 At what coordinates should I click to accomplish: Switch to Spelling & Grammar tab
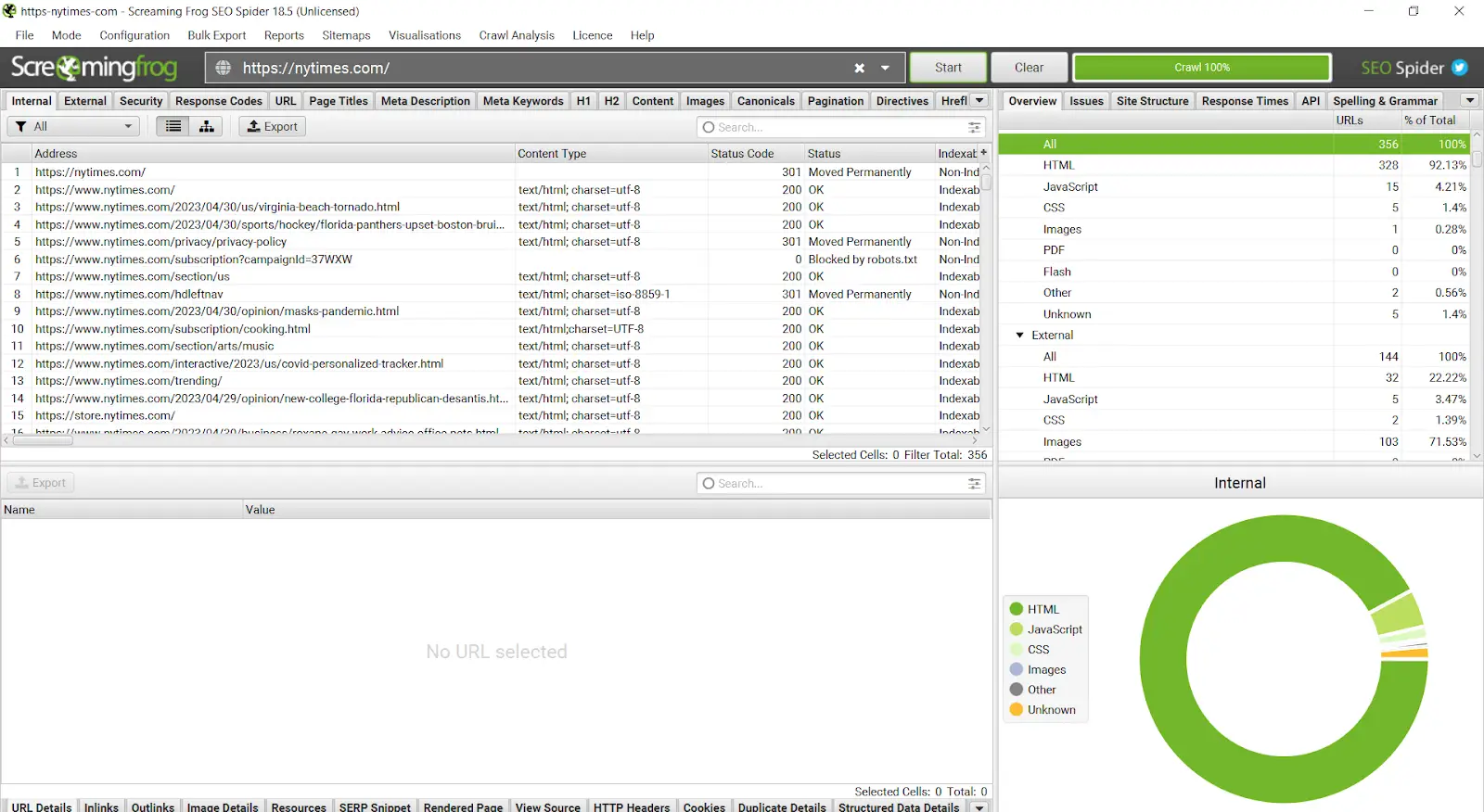(x=1385, y=101)
